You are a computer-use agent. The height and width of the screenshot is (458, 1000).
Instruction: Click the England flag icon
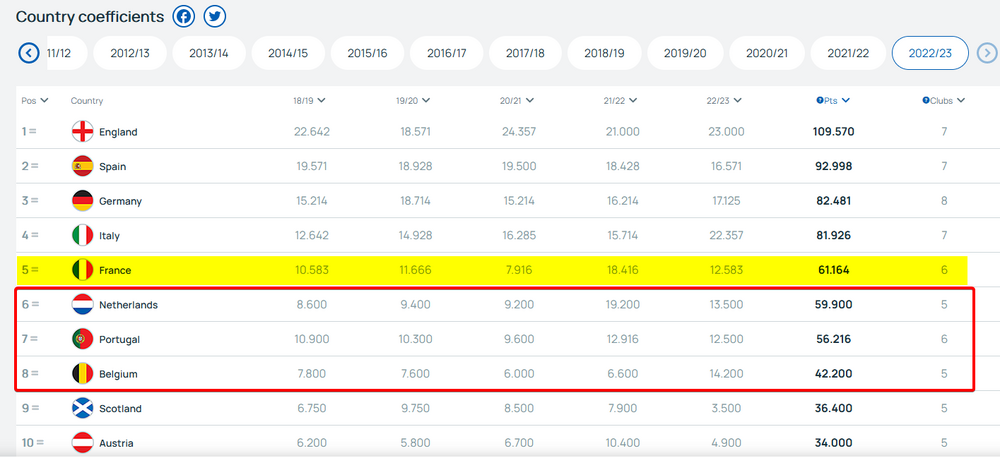pyautogui.click(x=83, y=132)
